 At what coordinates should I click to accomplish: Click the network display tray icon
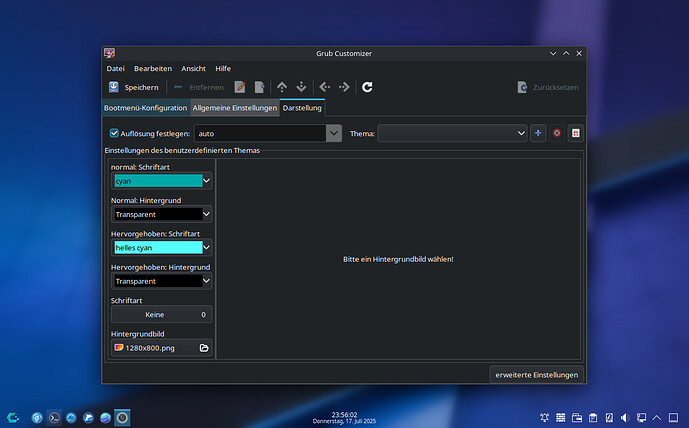(x=641, y=417)
